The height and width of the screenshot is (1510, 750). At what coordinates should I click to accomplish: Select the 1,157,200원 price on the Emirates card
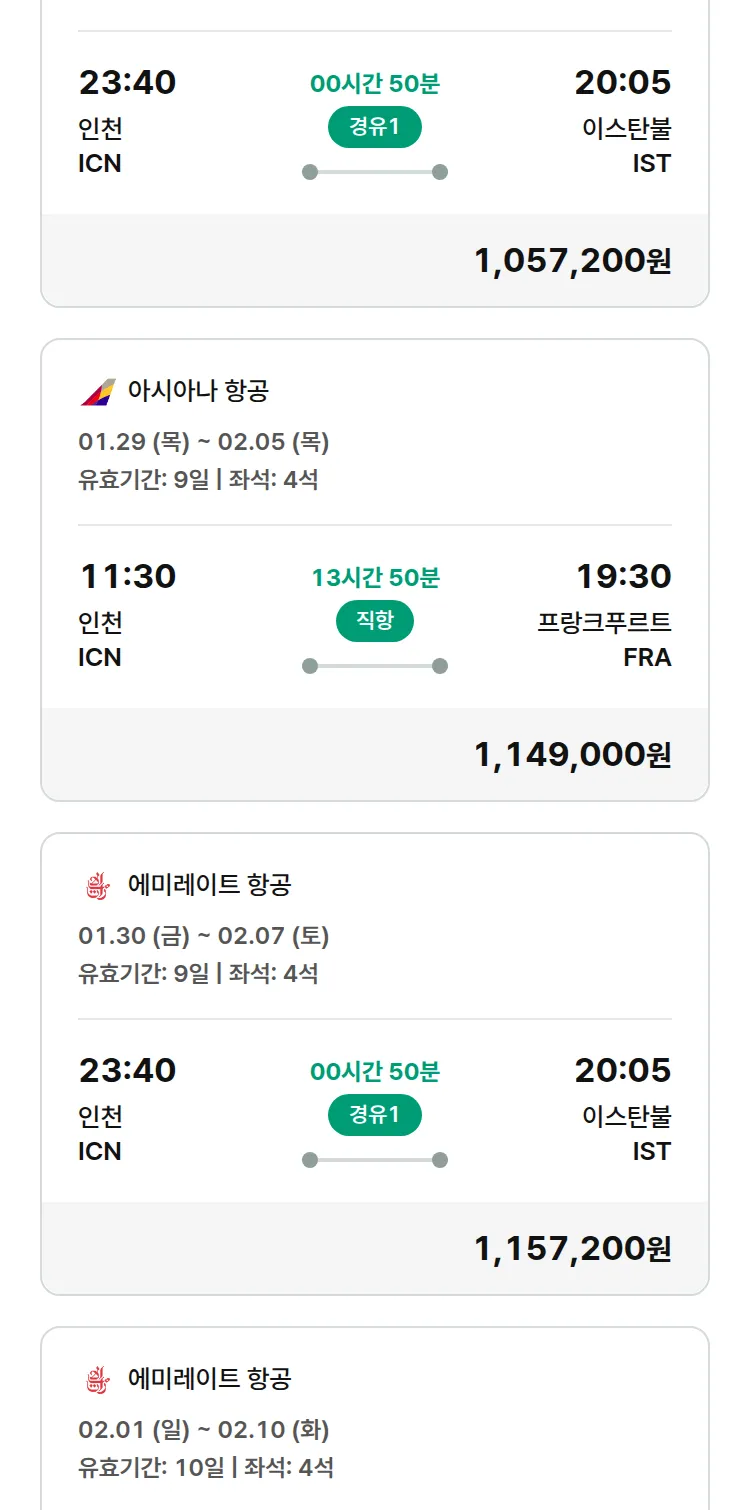[x=572, y=1249]
